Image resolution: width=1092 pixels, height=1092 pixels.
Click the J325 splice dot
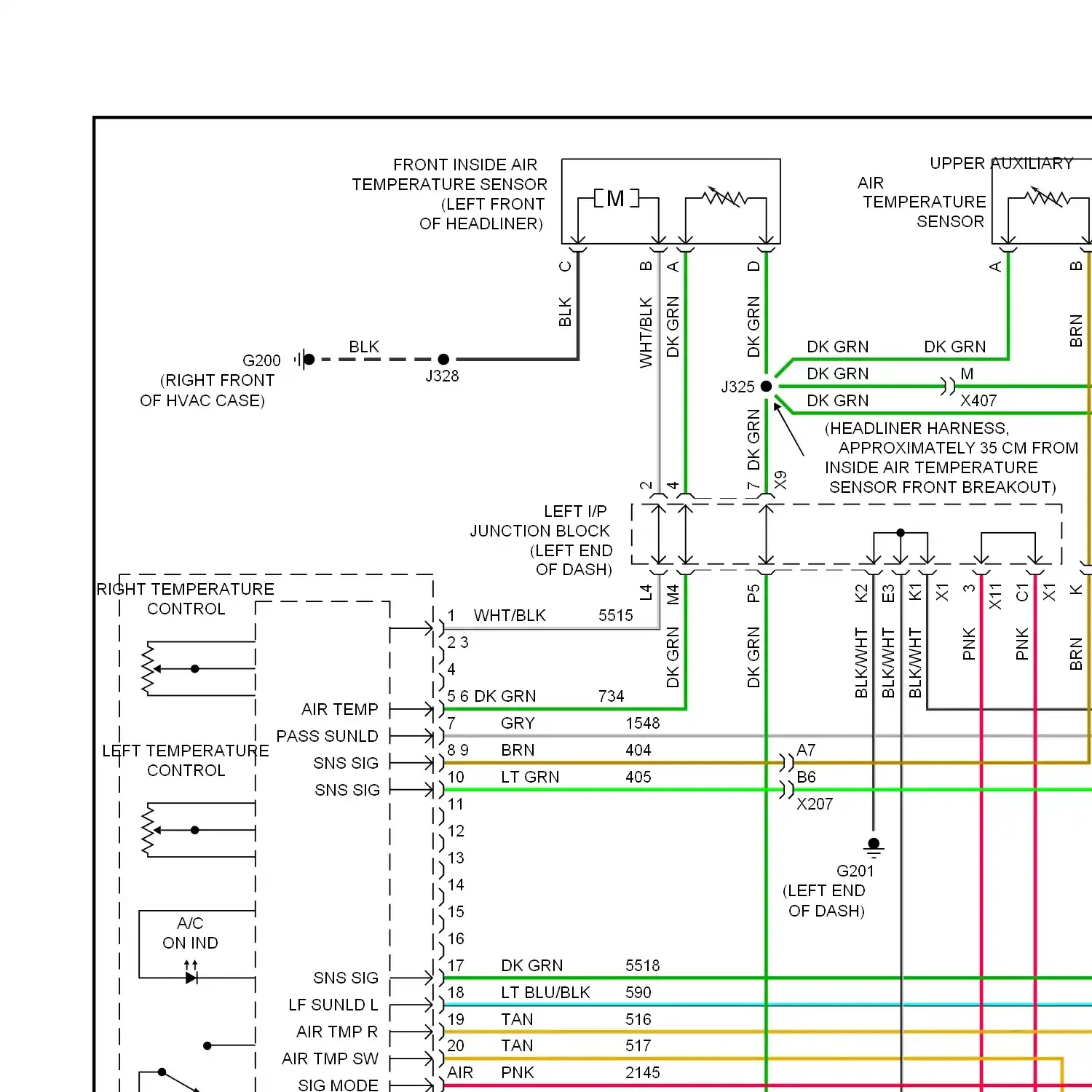[766, 387]
